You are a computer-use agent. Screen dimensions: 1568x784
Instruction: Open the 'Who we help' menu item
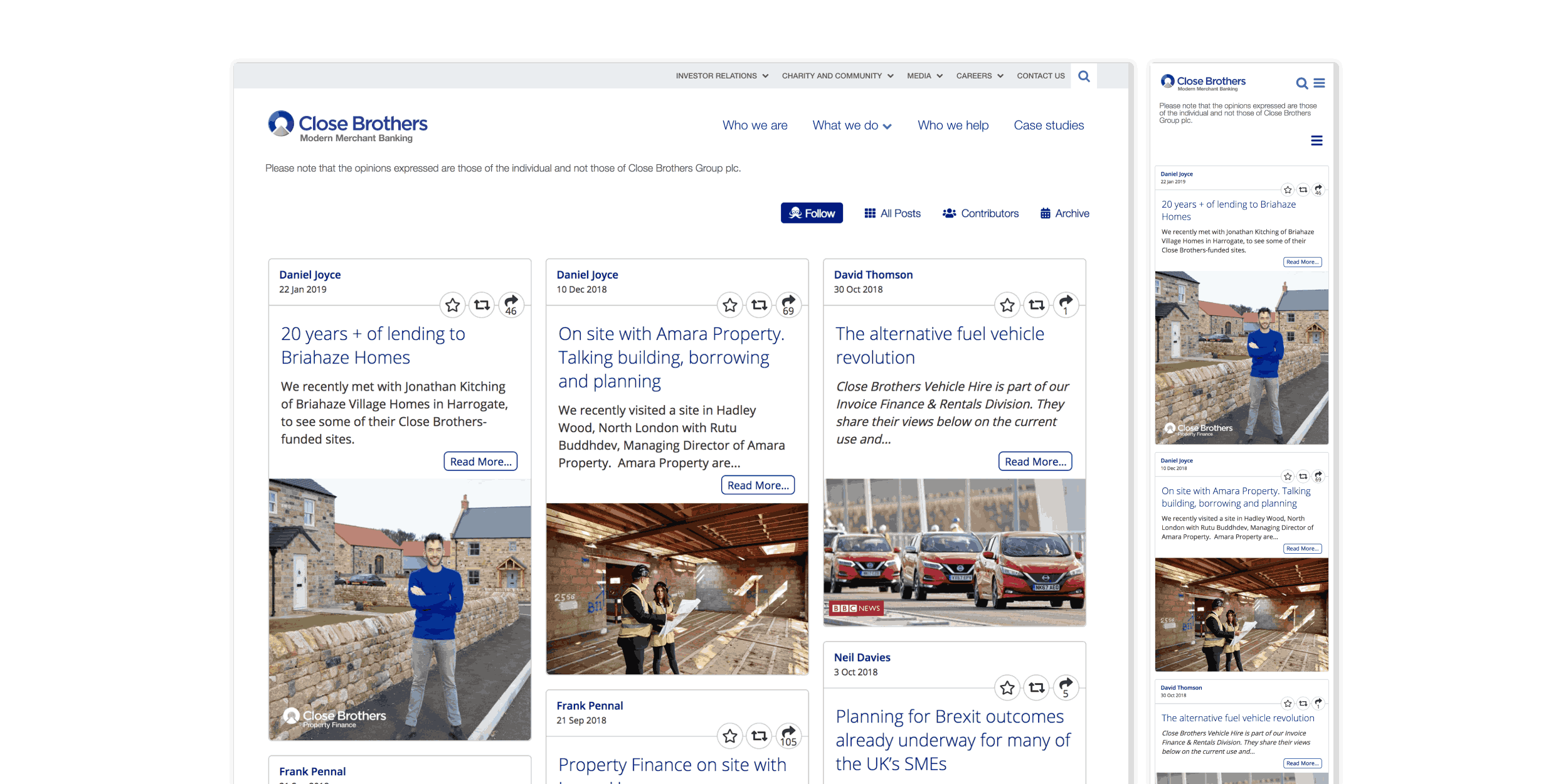click(x=953, y=125)
